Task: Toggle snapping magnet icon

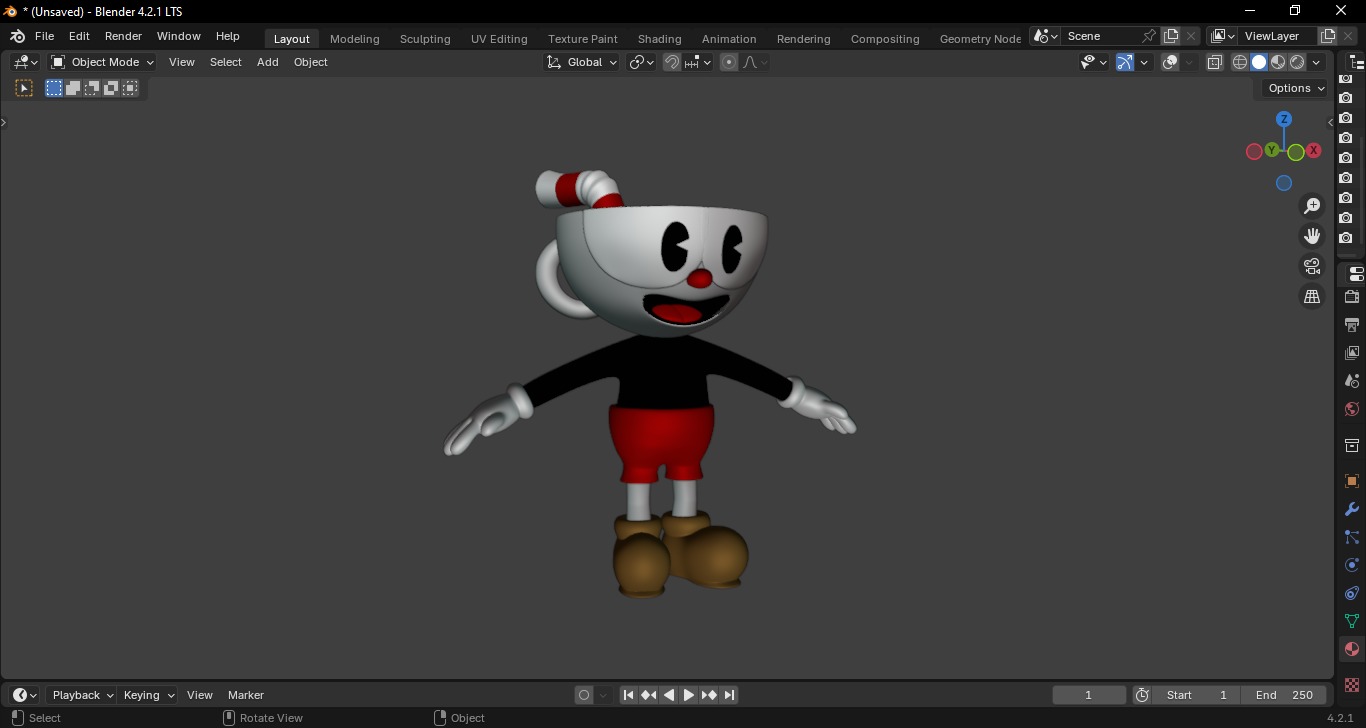Action: tap(672, 62)
